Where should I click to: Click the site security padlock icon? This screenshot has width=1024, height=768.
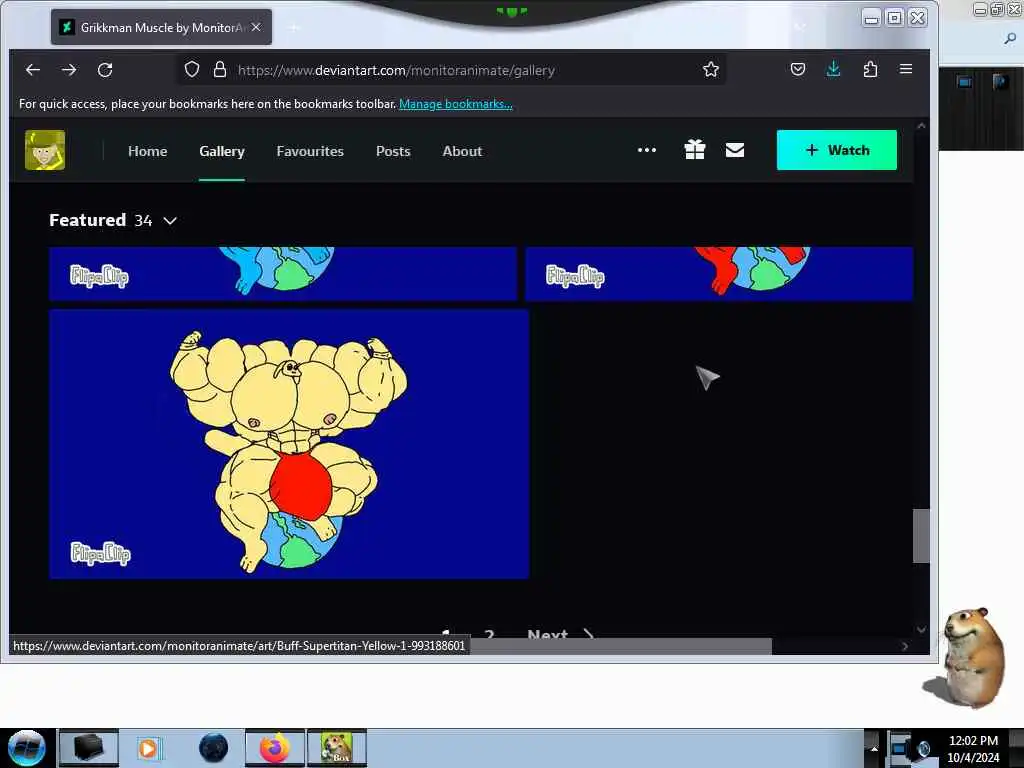point(220,69)
